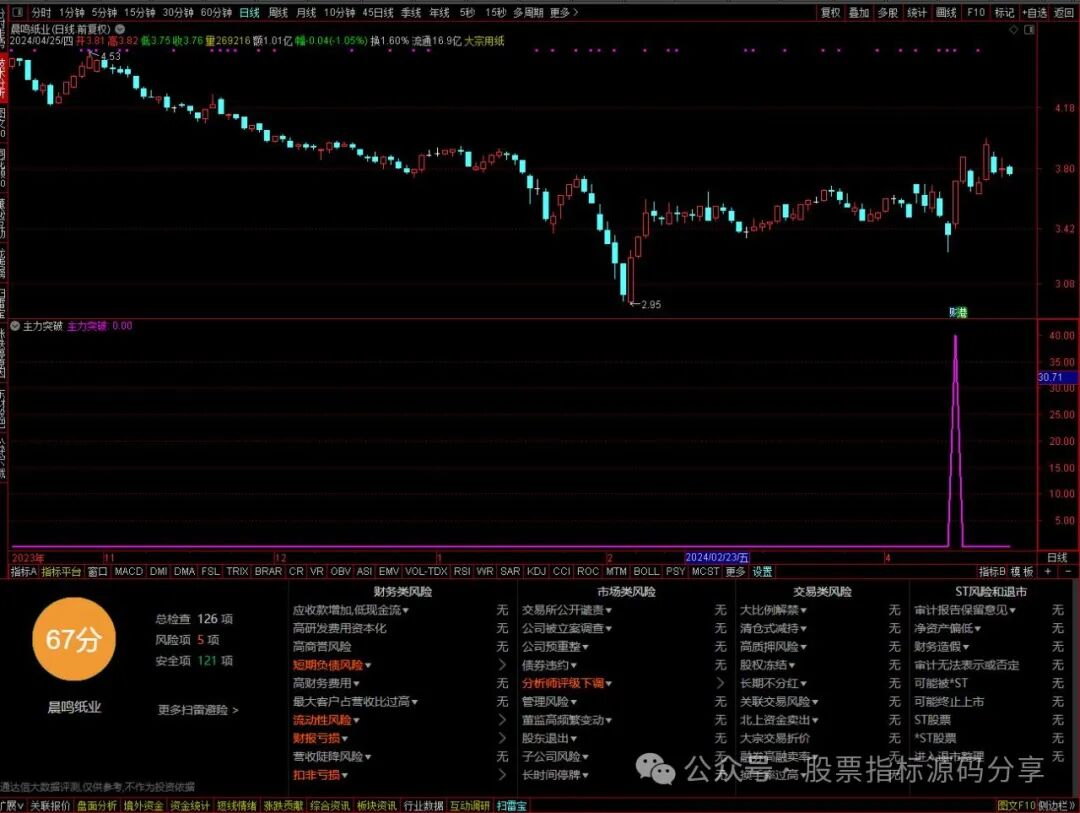
Task: Switch to the 5分钟 timeframe
Action: tap(104, 12)
